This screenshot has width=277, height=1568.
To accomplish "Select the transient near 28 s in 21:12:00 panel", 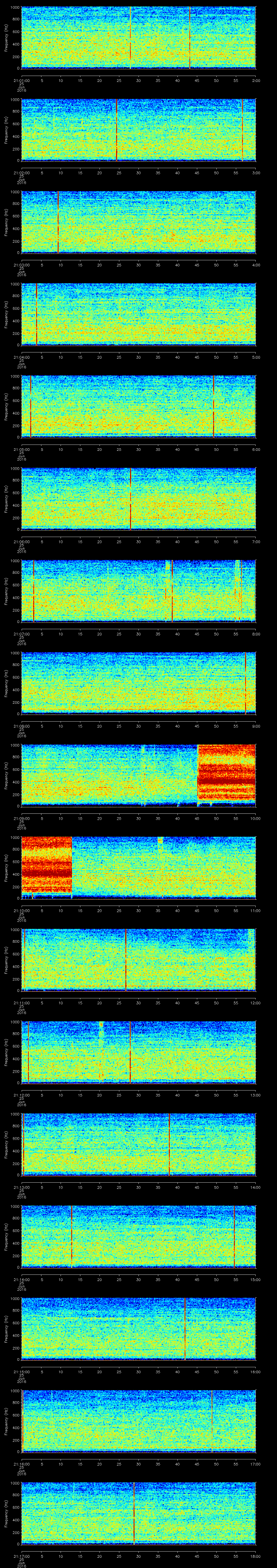I will pos(130,1052).
